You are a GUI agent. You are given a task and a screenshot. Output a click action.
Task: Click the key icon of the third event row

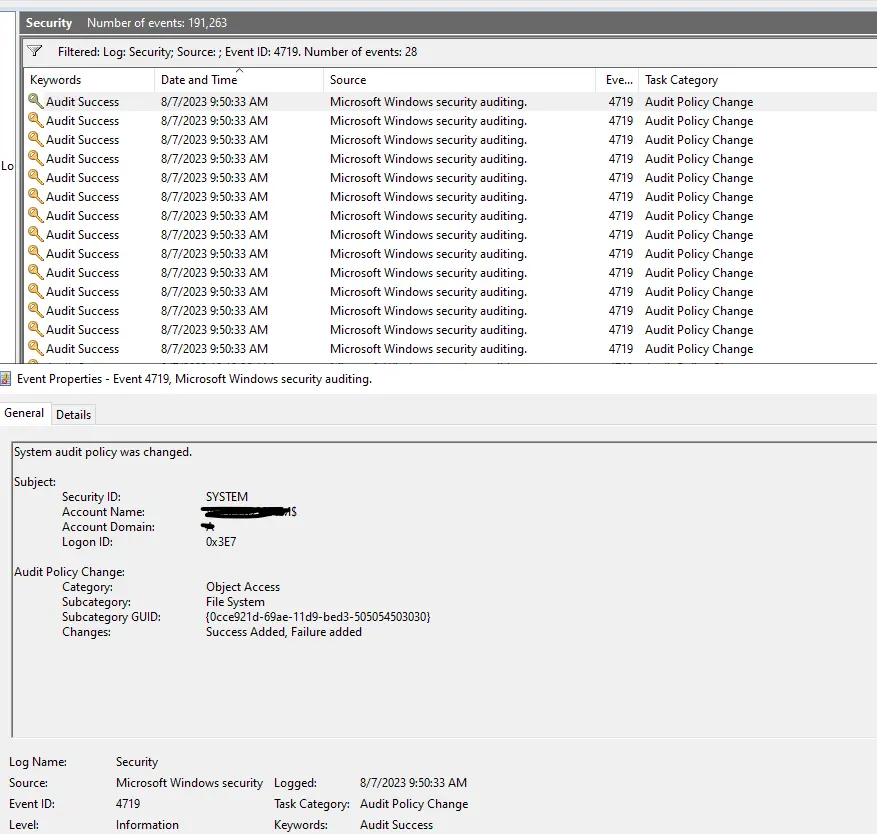coord(36,139)
